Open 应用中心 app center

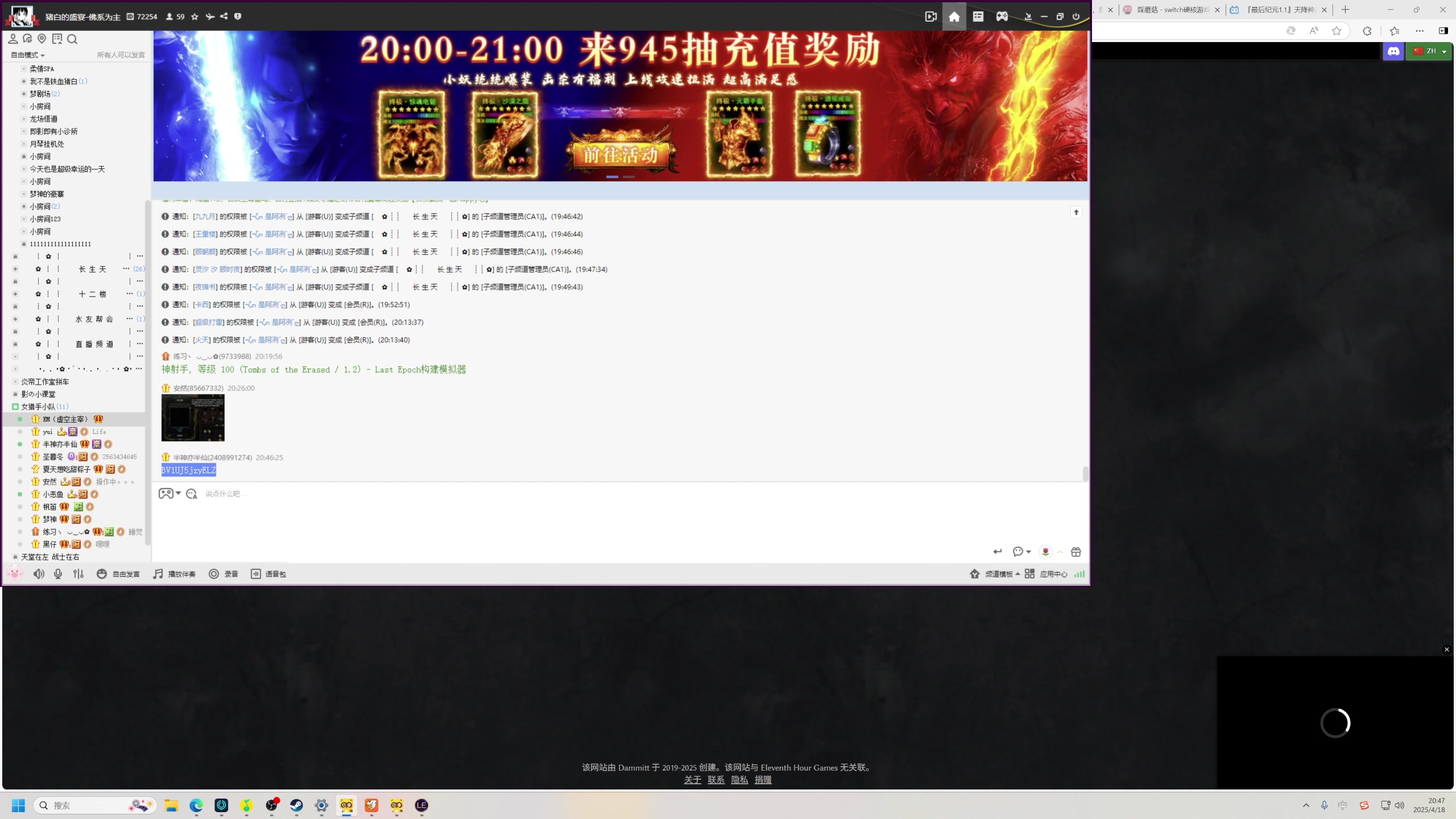1046,574
